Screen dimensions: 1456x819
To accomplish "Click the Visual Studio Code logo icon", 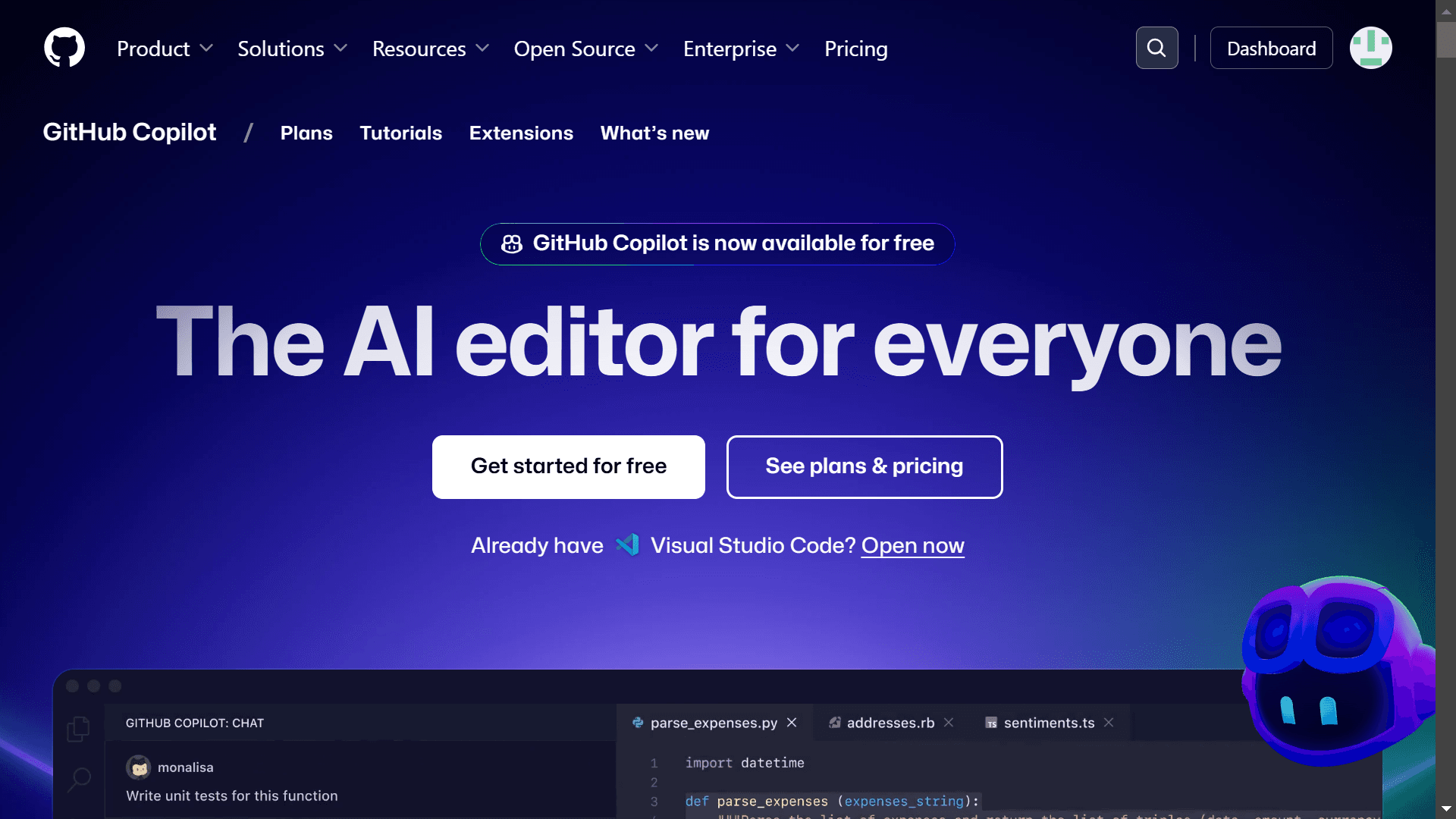I will pos(627,545).
